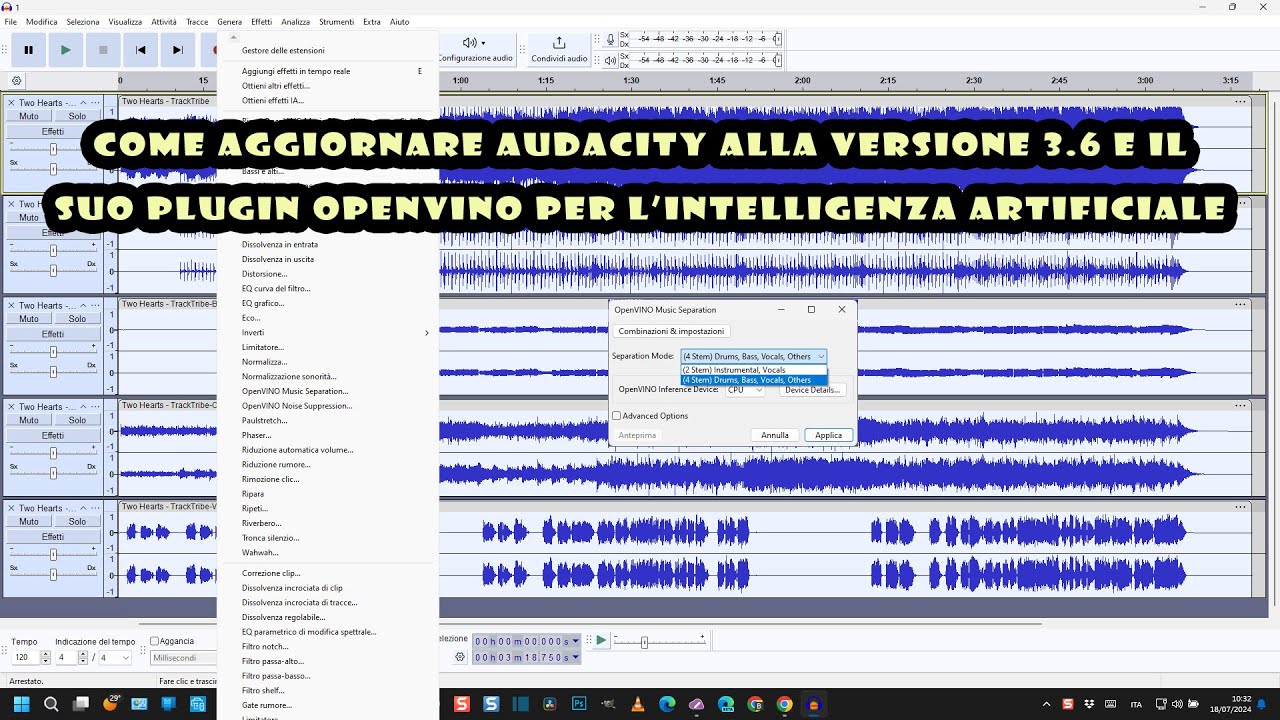
Task: Open the Separation Mode combo box
Action: 753,356
